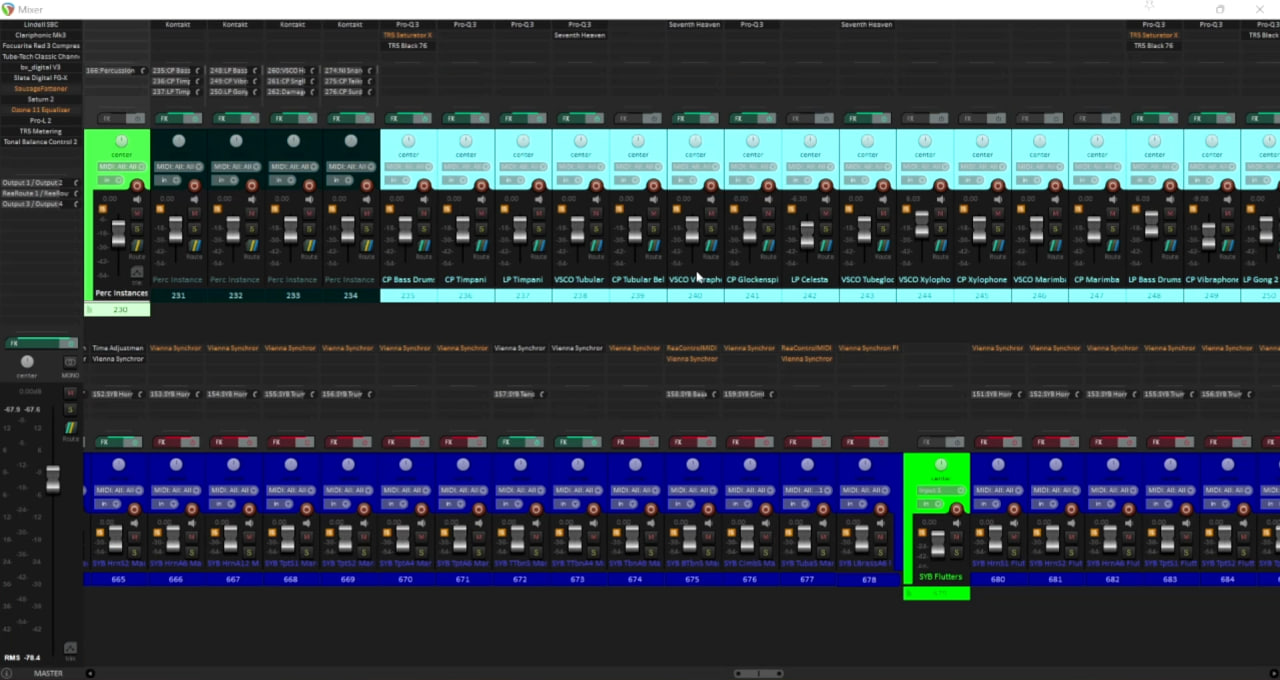Open MIDI: All: All input dropdown on track 231
This screenshot has width=1280, height=680.
click(179, 166)
